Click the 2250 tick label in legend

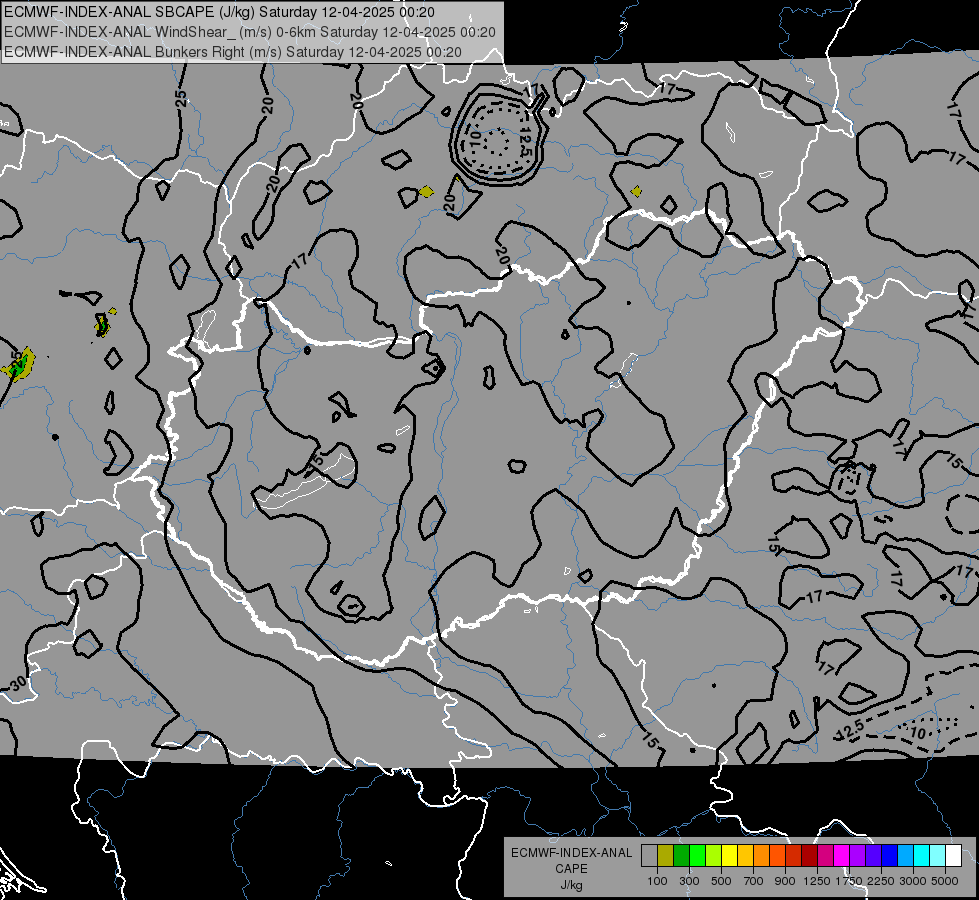(880, 881)
